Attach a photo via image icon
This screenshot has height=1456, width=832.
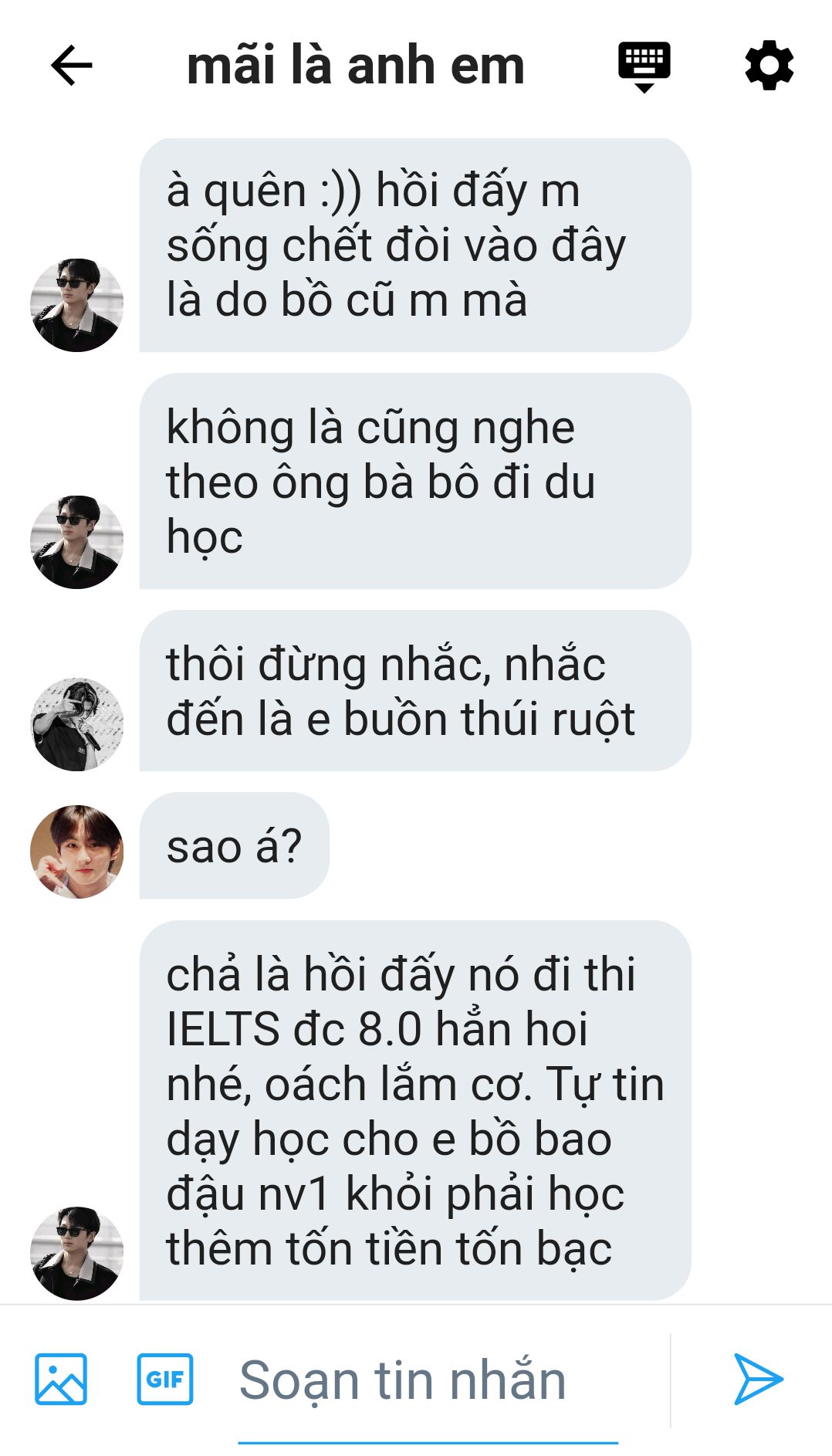point(61,1379)
